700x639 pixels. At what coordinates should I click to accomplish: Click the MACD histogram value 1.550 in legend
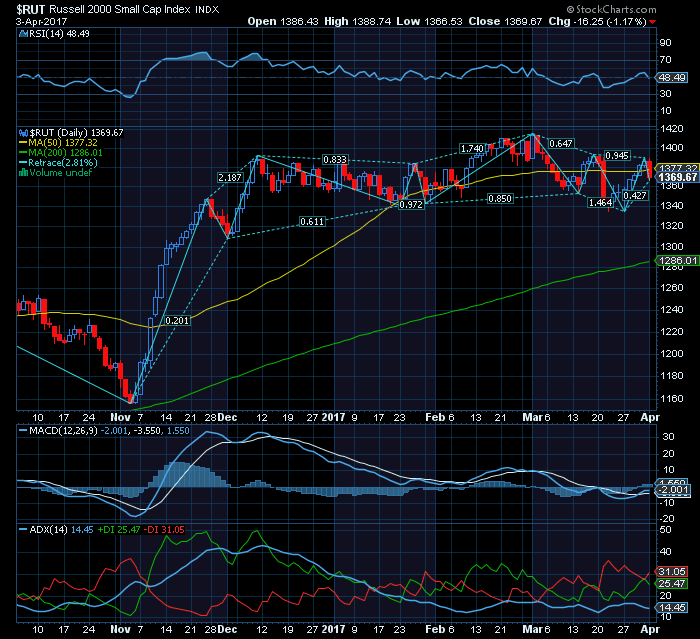click(178, 431)
